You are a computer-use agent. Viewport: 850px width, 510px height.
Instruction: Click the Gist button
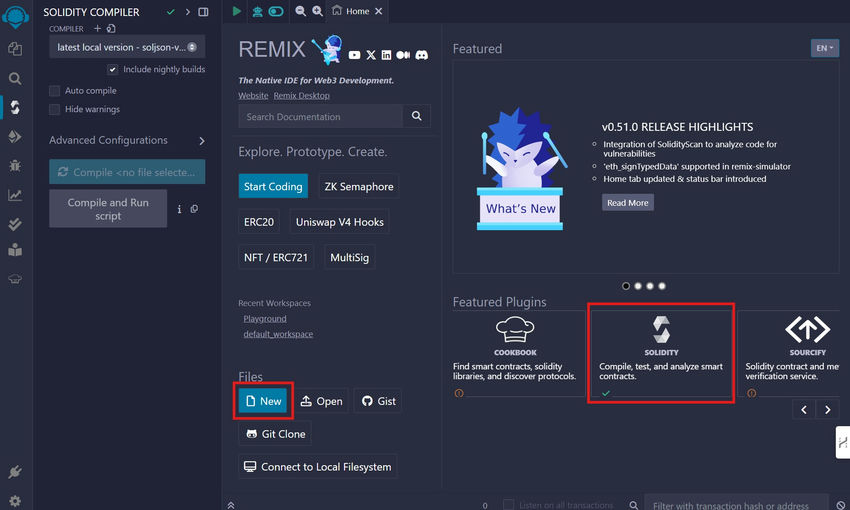click(x=378, y=401)
